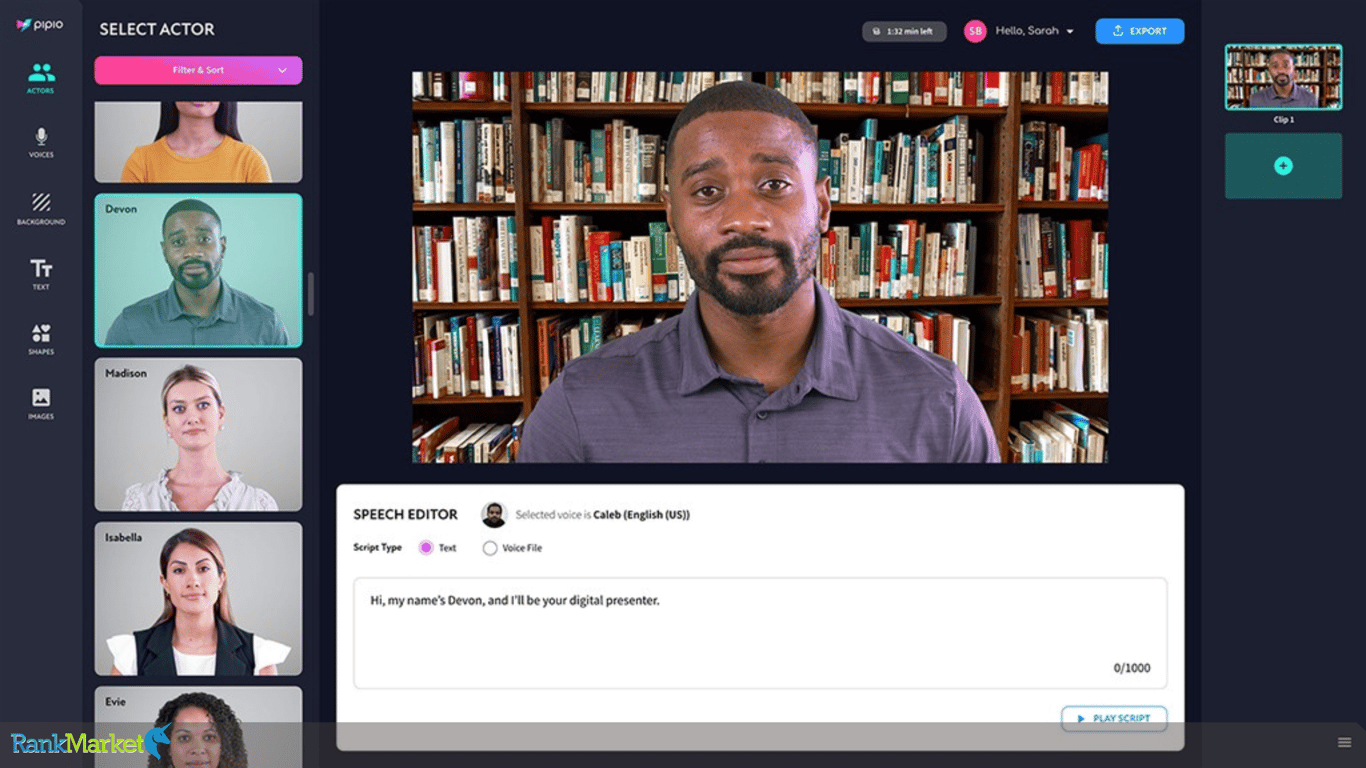Viewport: 1366px width, 768px height.
Task: Select the Evie actor card
Action: click(x=198, y=727)
